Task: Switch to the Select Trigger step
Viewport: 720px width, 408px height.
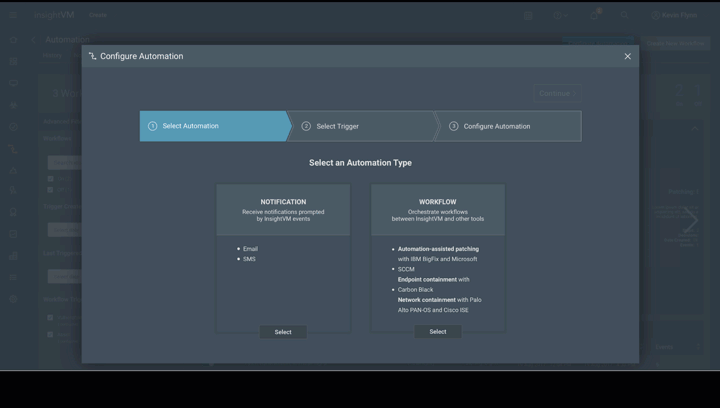Action: click(x=362, y=126)
